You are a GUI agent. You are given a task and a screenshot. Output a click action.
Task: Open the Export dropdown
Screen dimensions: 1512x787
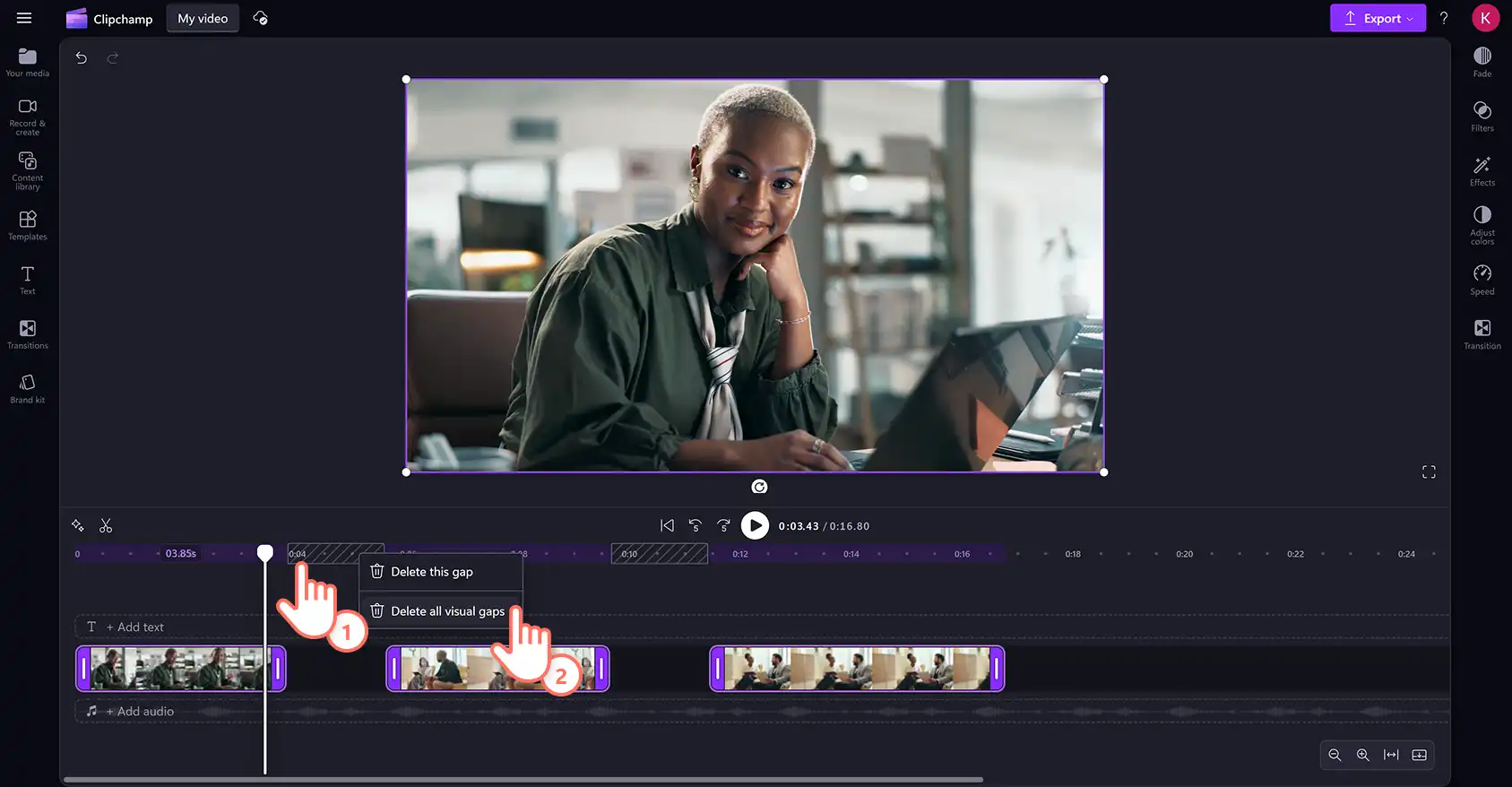coord(1378,18)
